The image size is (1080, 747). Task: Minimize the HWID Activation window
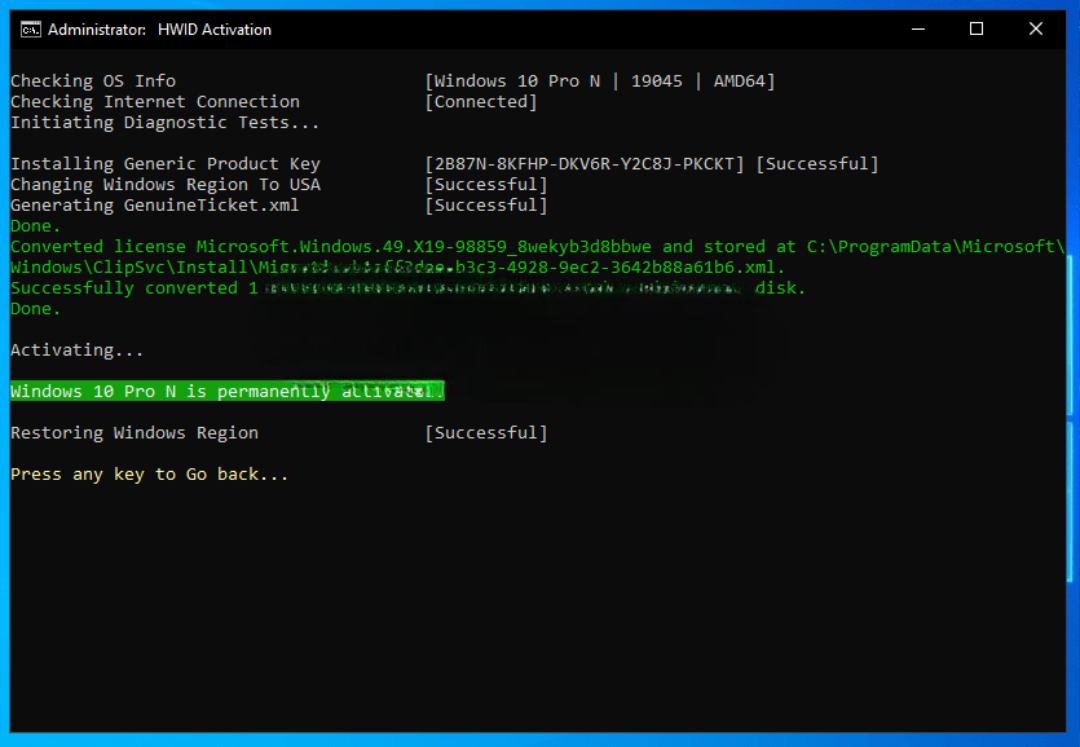(x=918, y=29)
